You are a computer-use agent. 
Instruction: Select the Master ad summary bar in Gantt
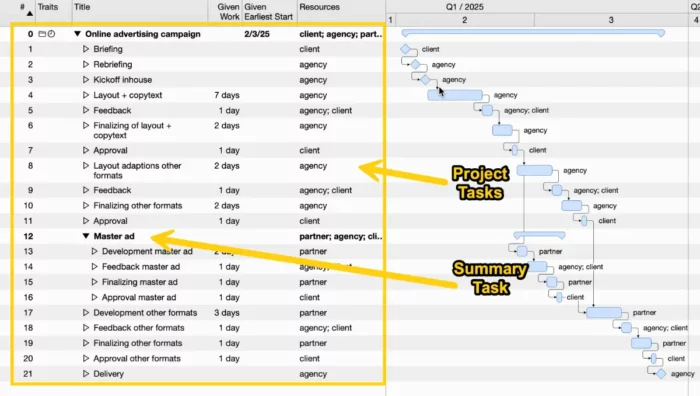(539, 234)
